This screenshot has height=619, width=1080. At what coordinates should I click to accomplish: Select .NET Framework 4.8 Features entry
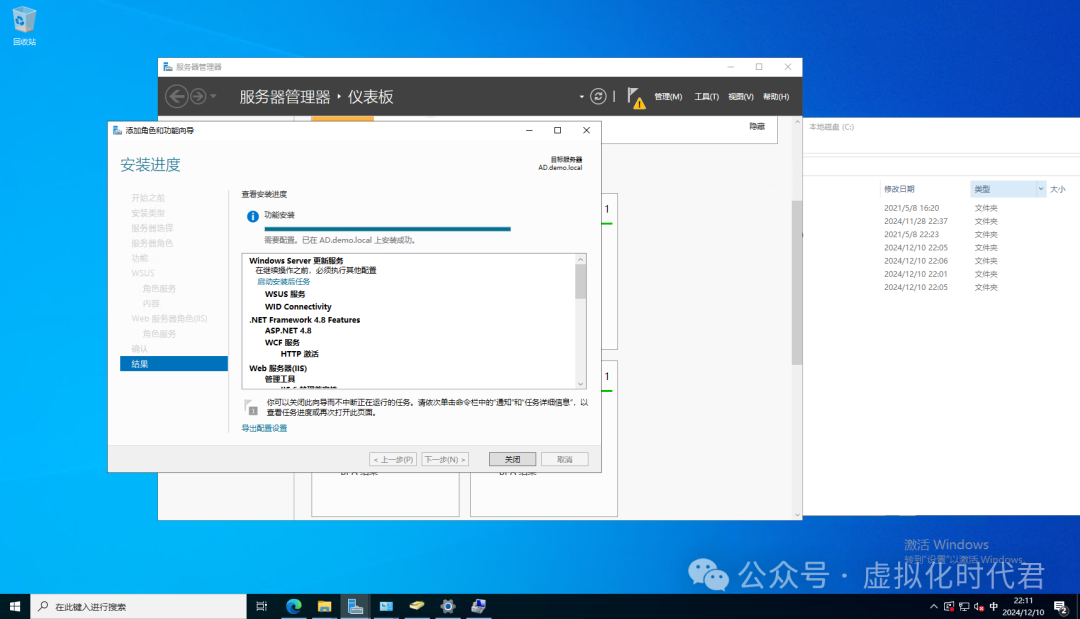(304, 319)
